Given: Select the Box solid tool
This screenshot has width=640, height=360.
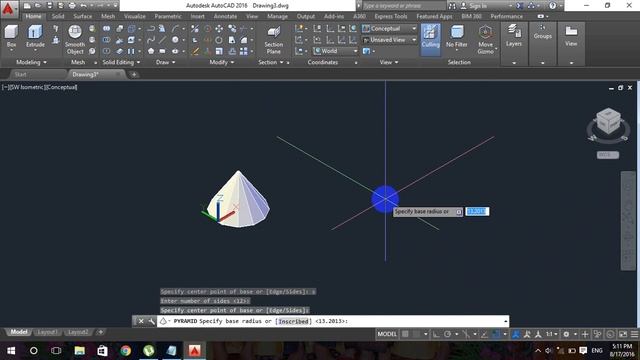Looking at the screenshot, I should coord(11,36).
